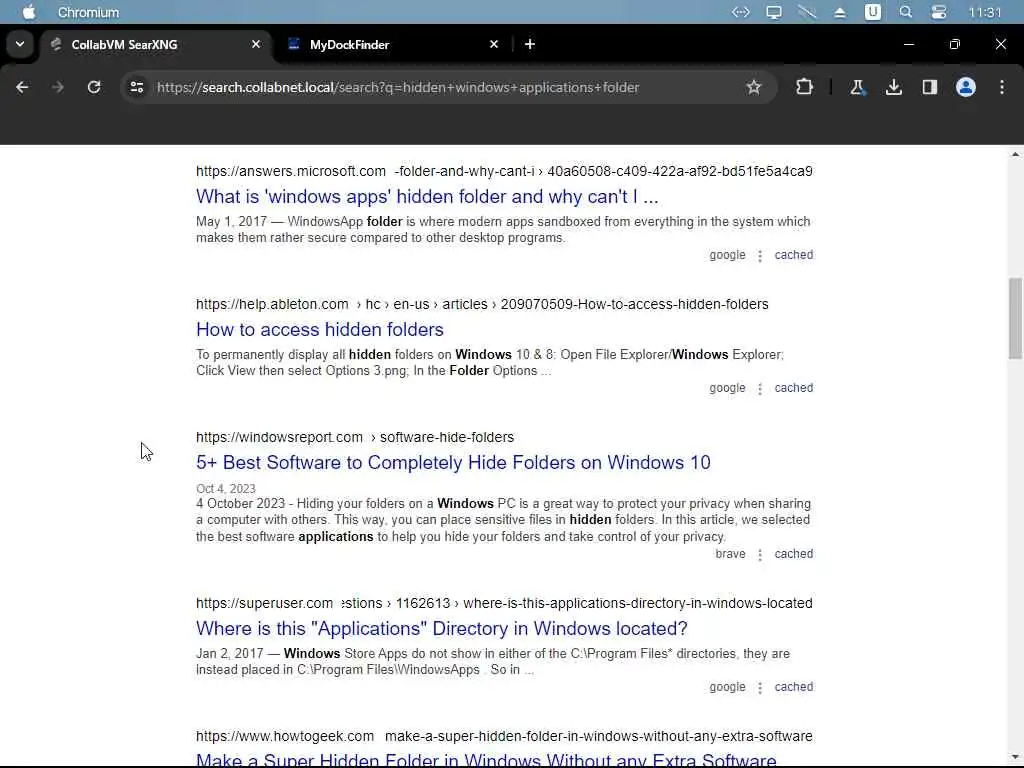This screenshot has width=1024, height=768.
Task: Click the display icon in menu bar
Action: (x=774, y=12)
